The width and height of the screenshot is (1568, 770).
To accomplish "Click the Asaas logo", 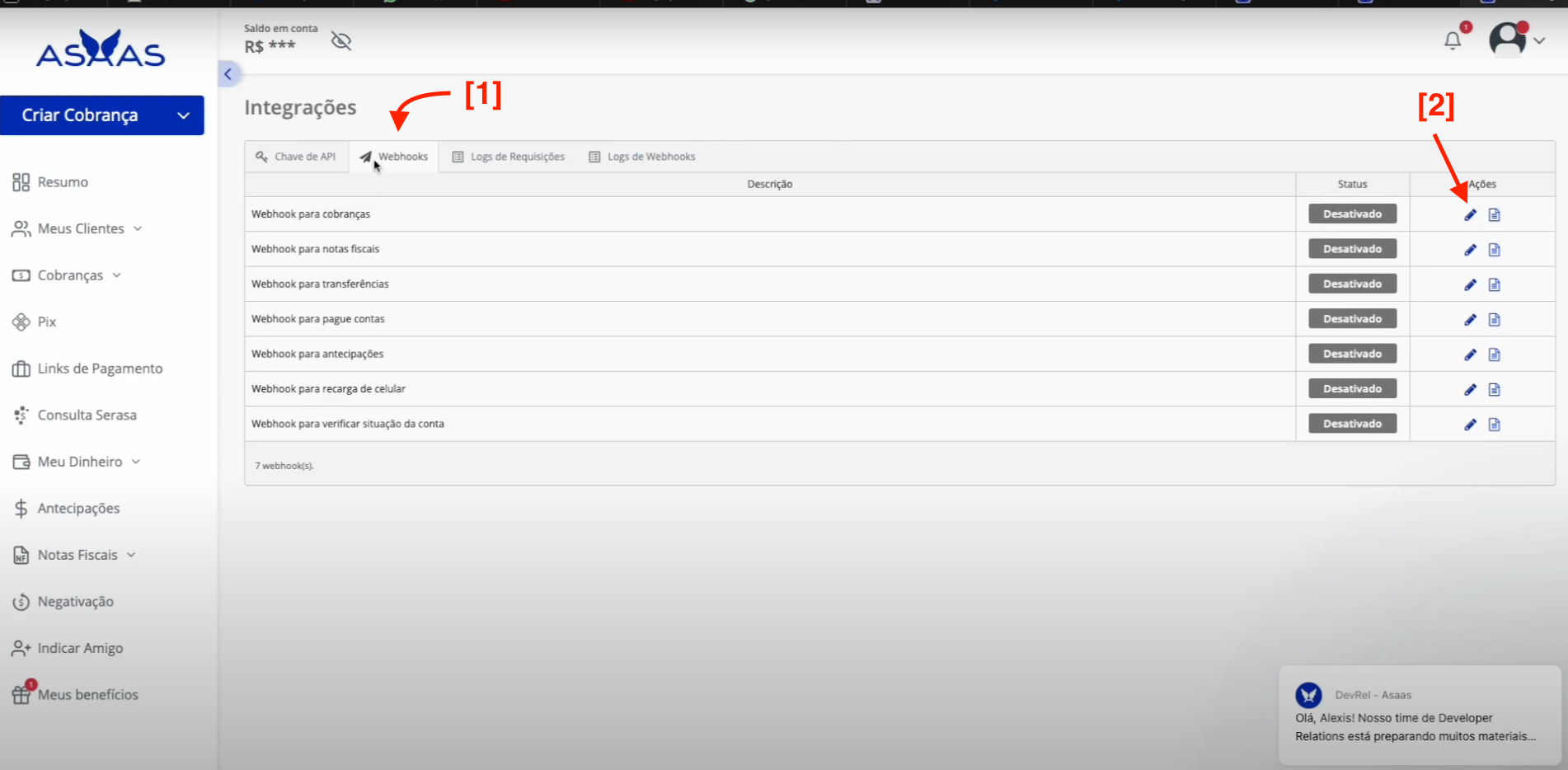I will click(x=101, y=49).
